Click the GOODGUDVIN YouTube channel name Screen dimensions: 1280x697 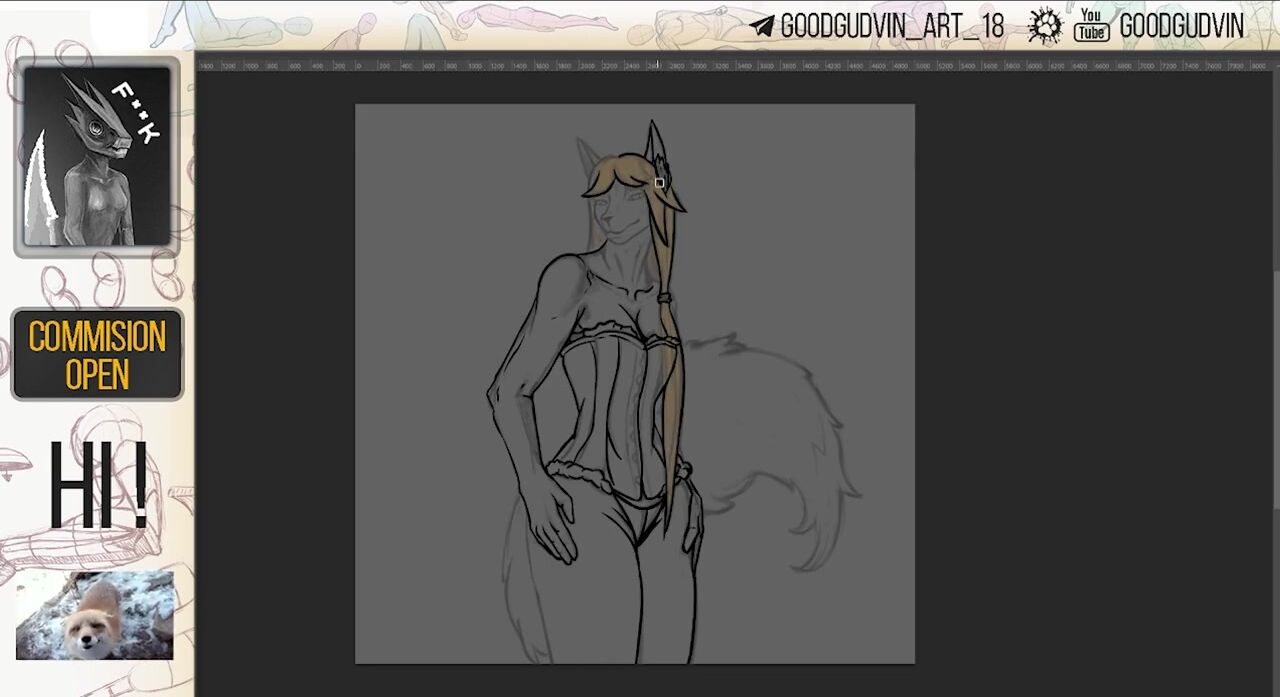pyautogui.click(x=1181, y=27)
